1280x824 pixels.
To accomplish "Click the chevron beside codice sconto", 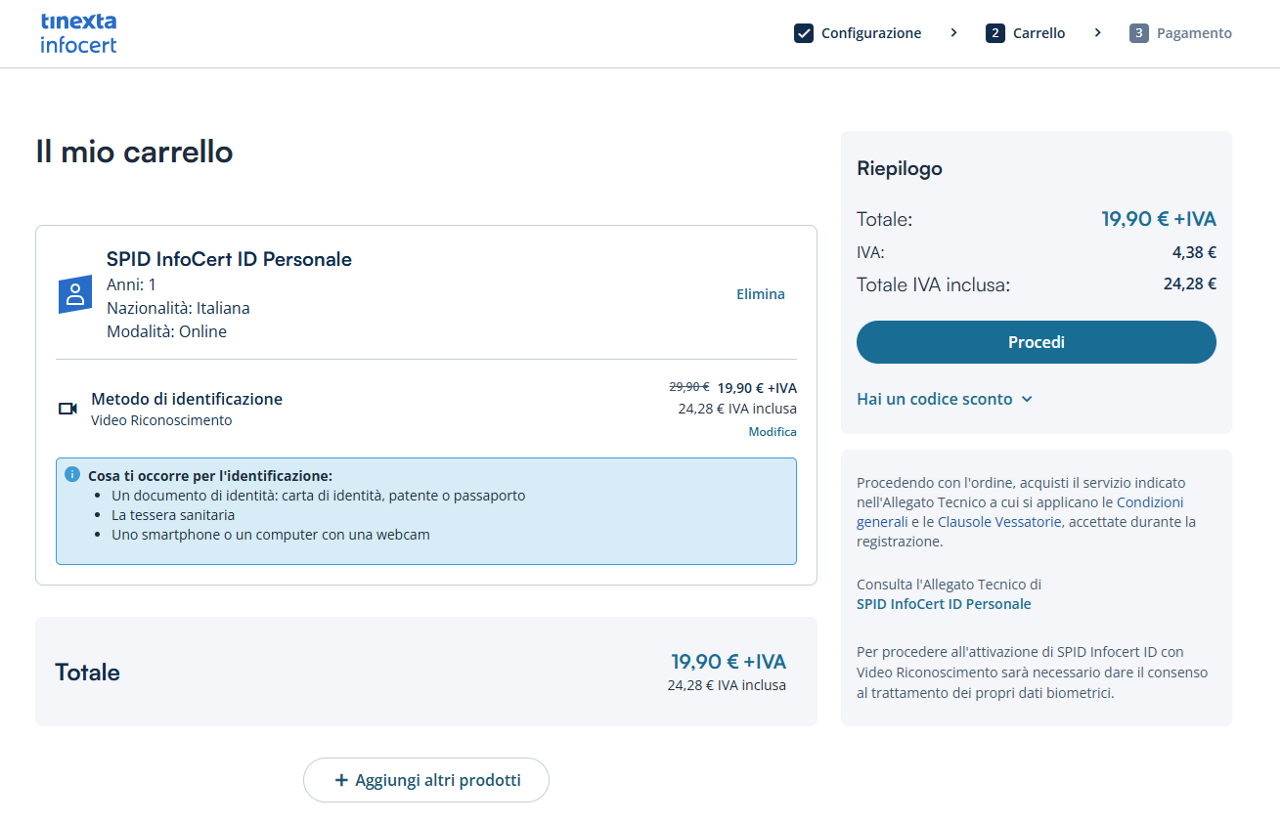I will click(1027, 399).
